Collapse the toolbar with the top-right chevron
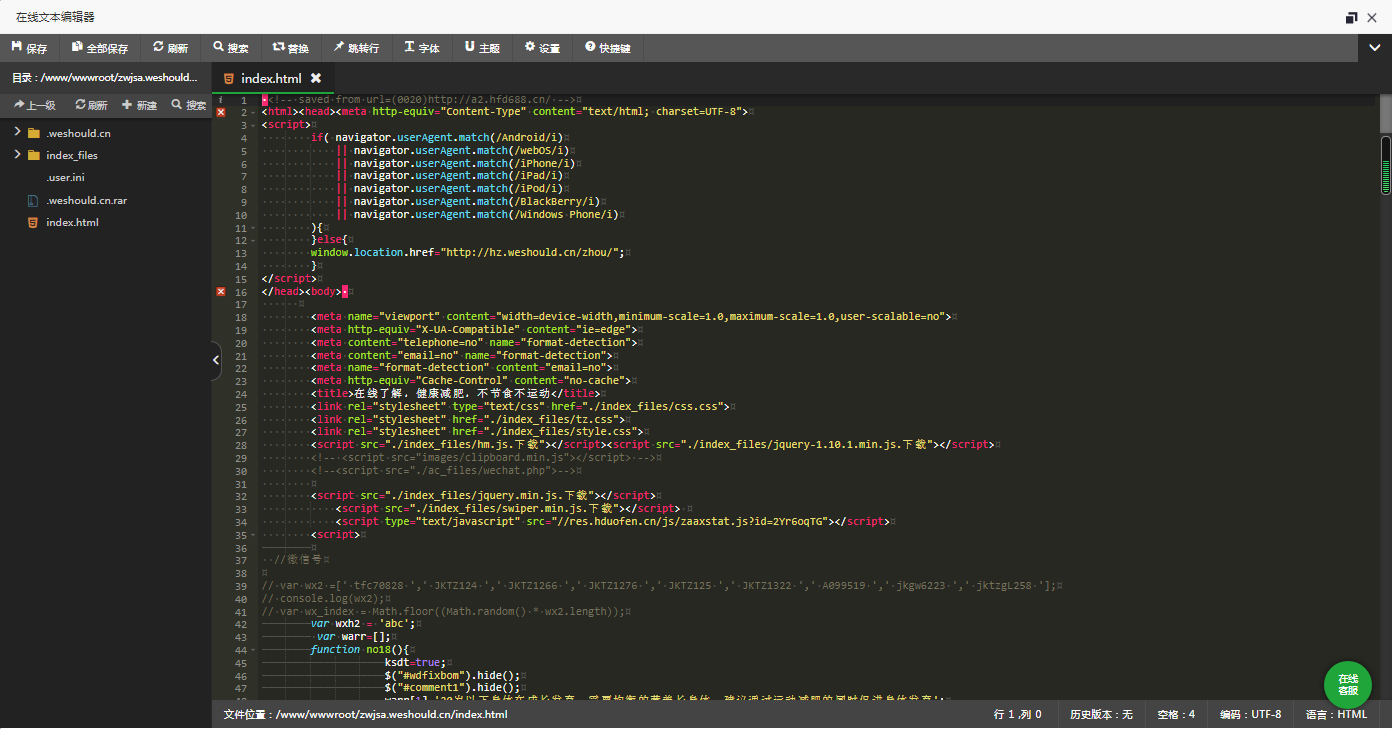1392x729 pixels. point(1375,47)
